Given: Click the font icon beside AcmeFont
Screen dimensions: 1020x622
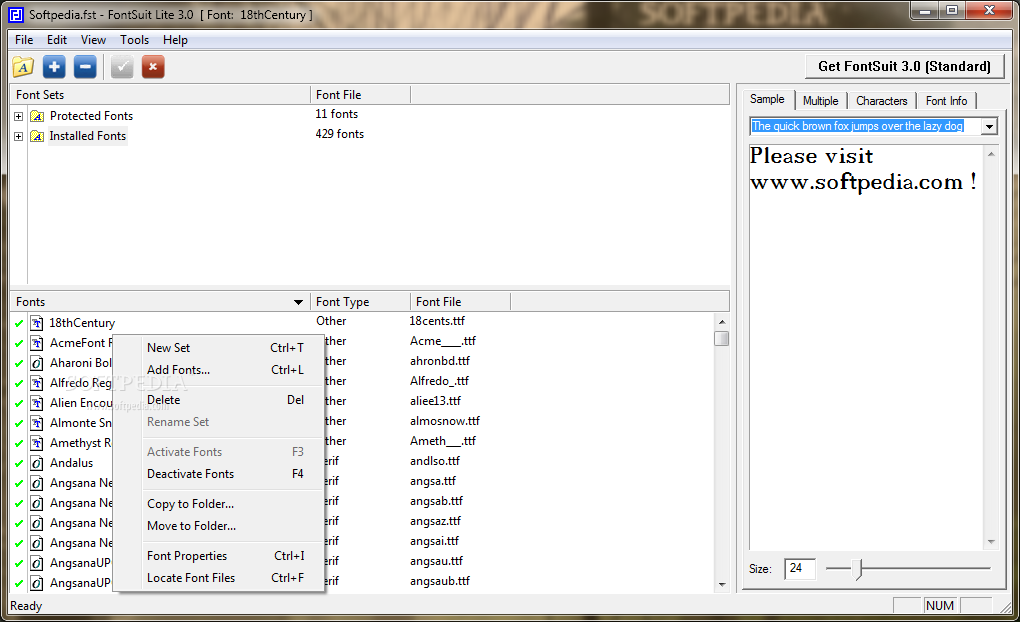Looking at the screenshot, I should pyautogui.click(x=37, y=343).
